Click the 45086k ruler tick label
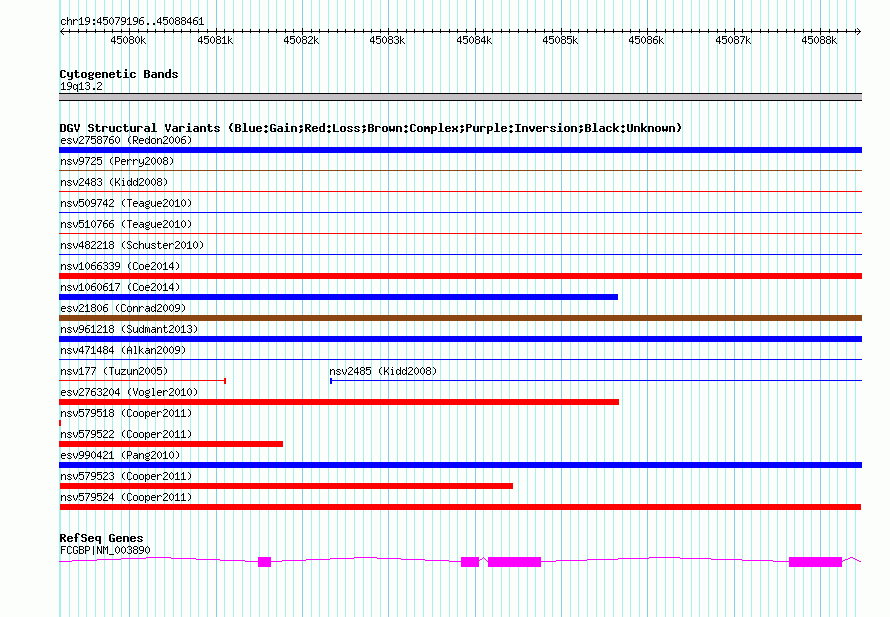Image resolution: width=890 pixels, height=617 pixels. (x=646, y=40)
